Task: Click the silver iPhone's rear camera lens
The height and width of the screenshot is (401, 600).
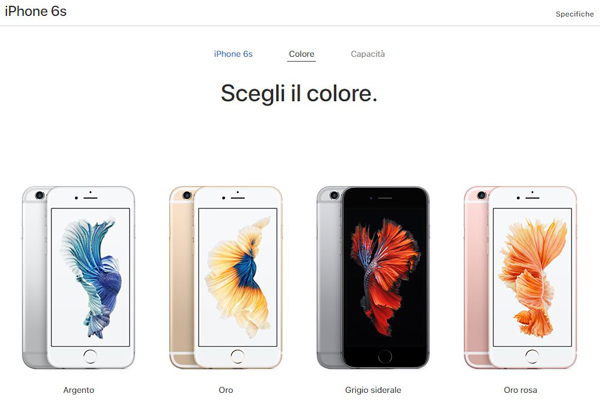Action: click(x=40, y=195)
